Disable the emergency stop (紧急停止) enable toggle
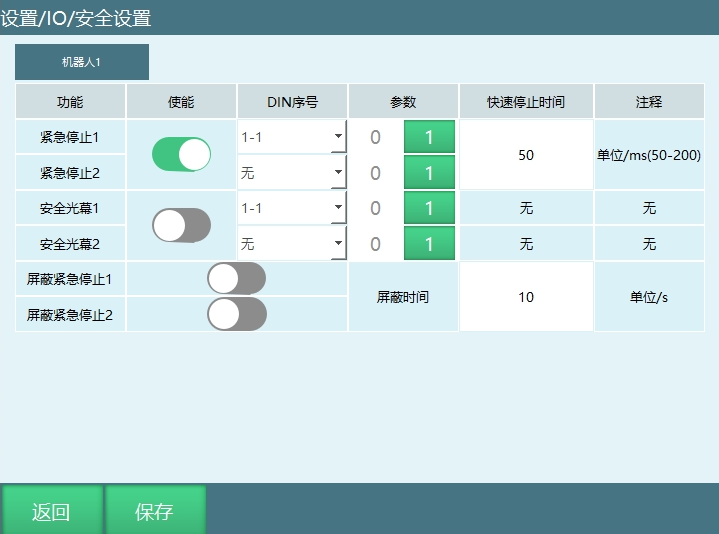 (181, 155)
